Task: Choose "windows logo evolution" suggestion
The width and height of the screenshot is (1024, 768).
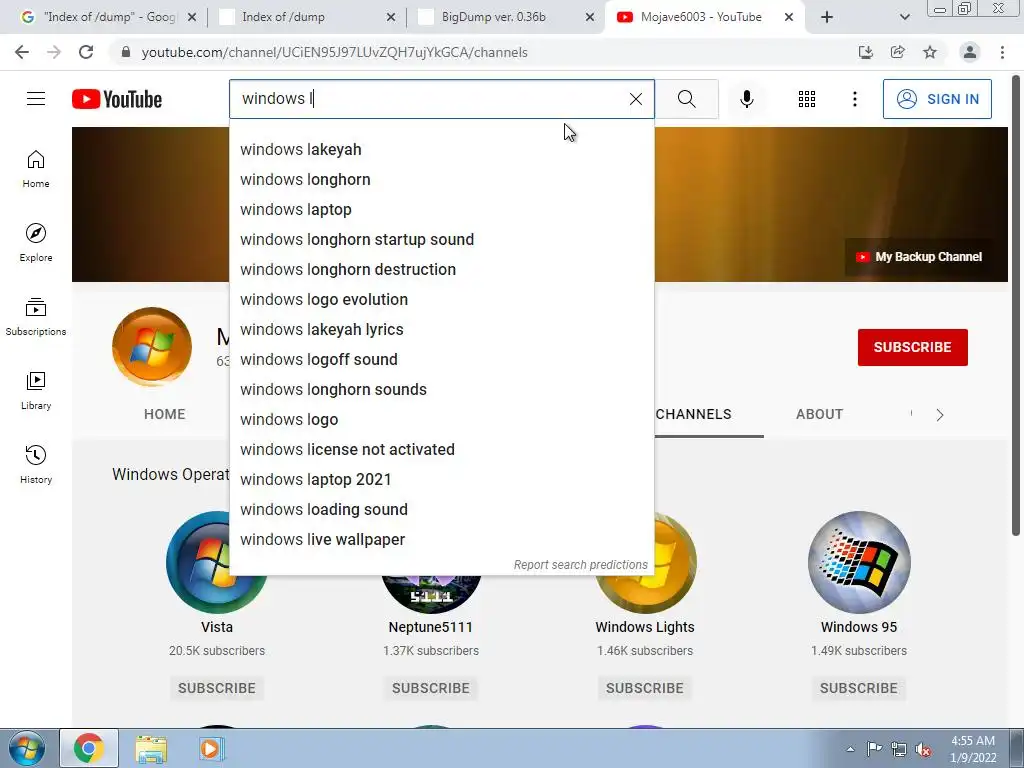Action: pyautogui.click(x=441, y=300)
